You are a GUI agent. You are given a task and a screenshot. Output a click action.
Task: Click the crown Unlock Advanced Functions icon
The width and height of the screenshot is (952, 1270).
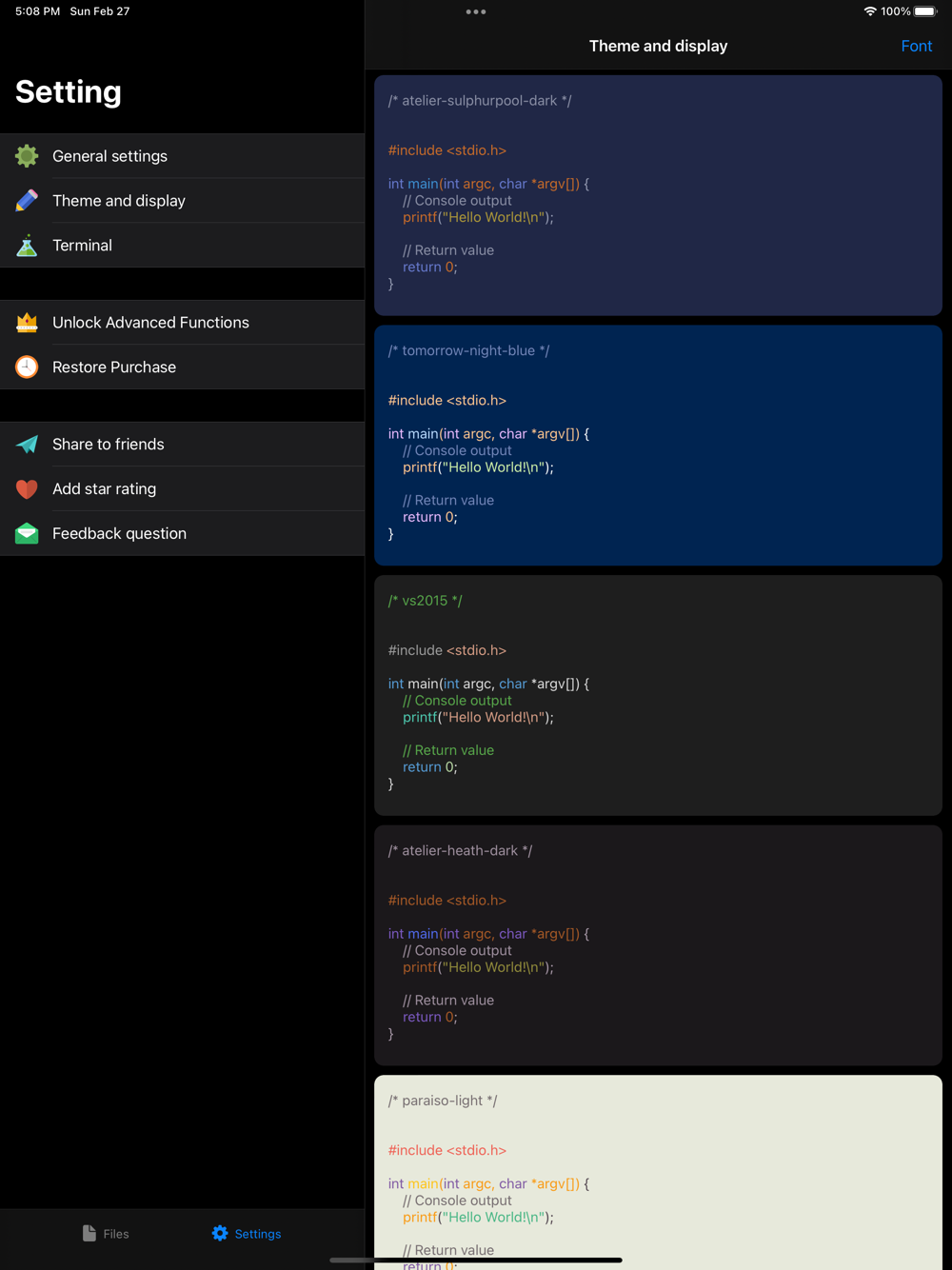(27, 323)
